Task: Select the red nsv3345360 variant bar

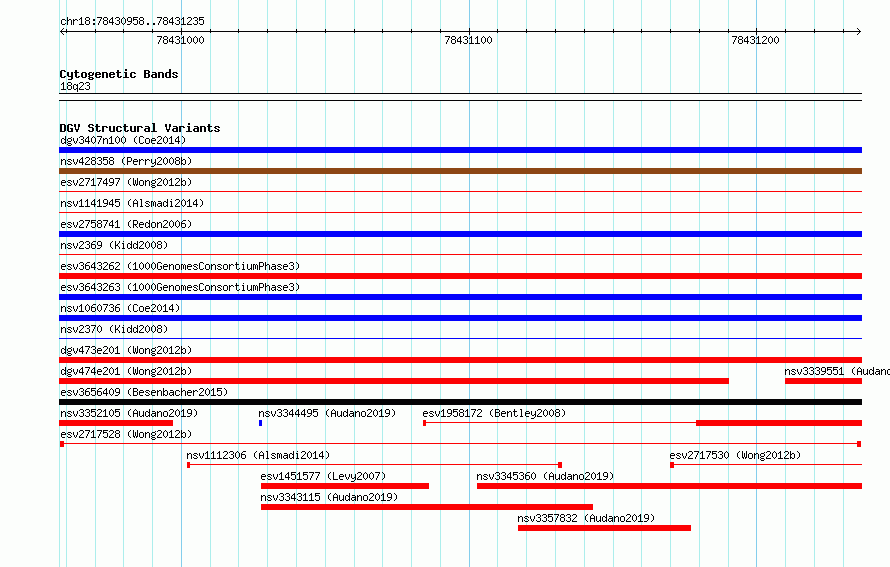Action: click(x=669, y=486)
